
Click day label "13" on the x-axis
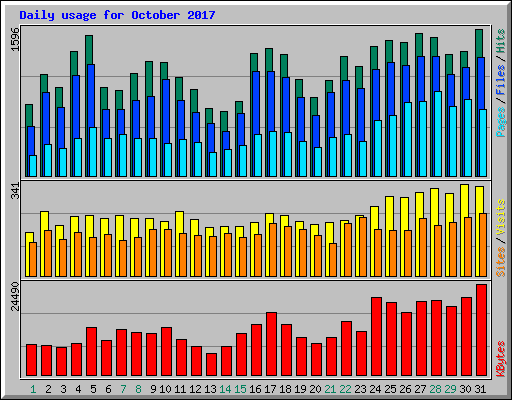210,389
